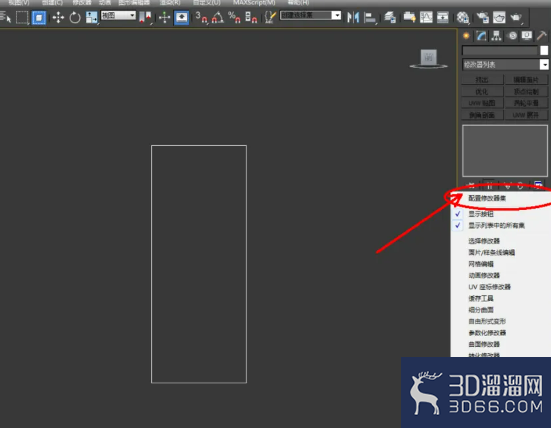Screen dimensions: 551x428
Task: Toggle the Window/Crossing selection button
Action: 39,17
